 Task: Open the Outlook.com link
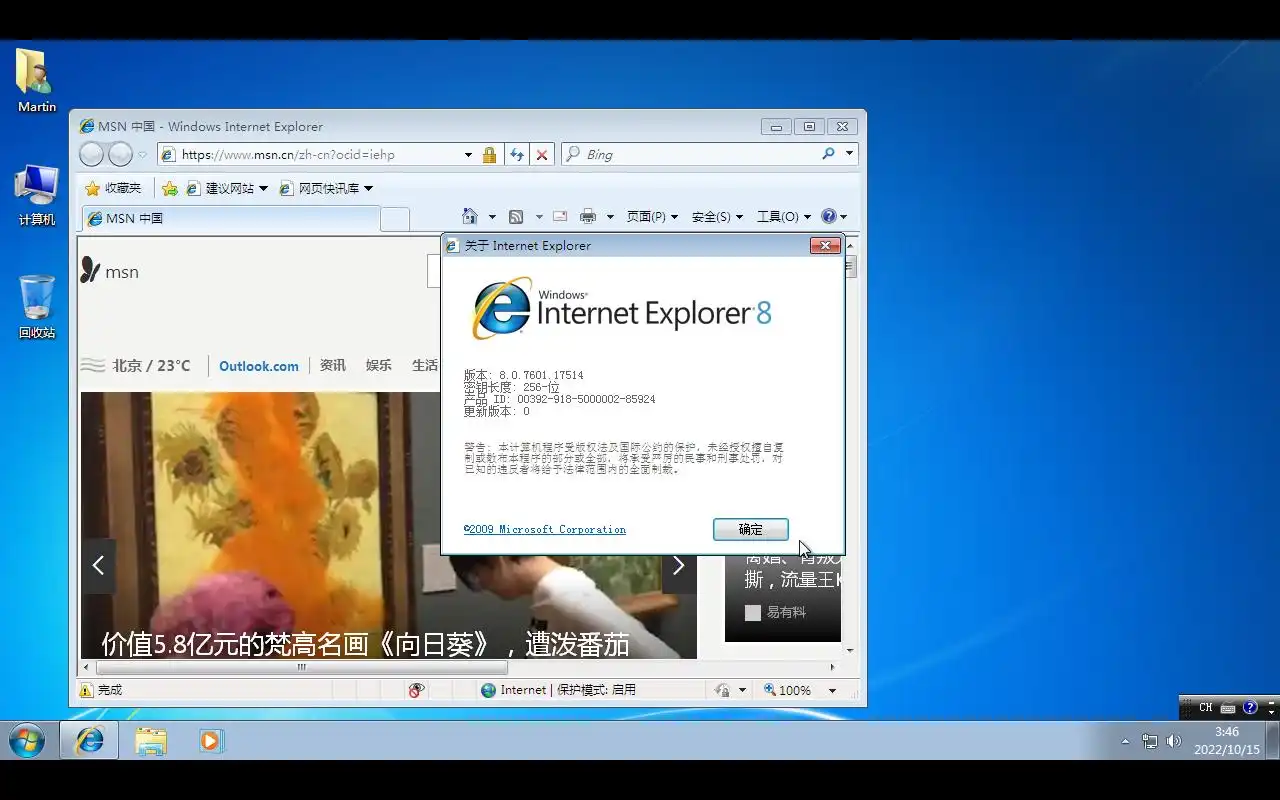point(259,366)
